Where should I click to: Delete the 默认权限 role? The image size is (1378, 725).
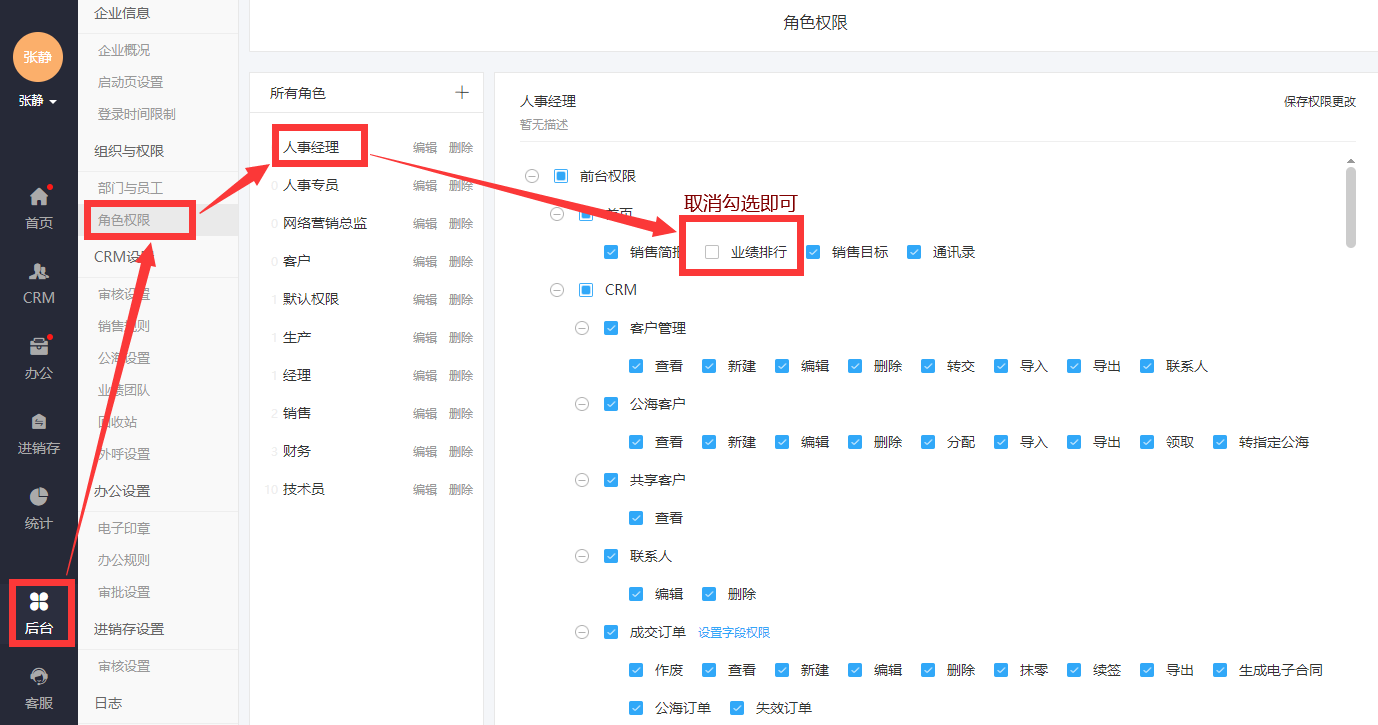point(461,299)
